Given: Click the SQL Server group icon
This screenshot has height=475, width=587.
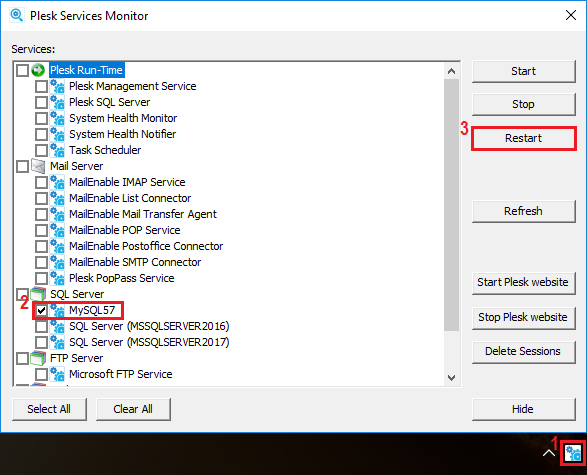Looking at the screenshot, I should 38,294.
